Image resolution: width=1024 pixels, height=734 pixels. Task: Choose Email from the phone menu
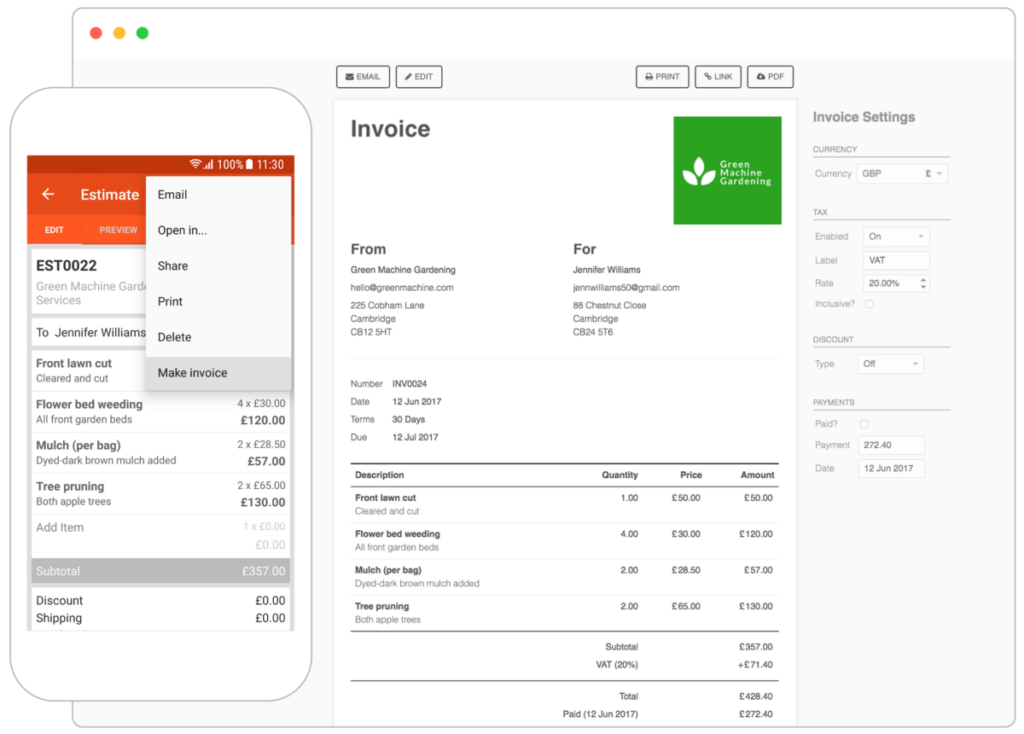pos(218,195)
